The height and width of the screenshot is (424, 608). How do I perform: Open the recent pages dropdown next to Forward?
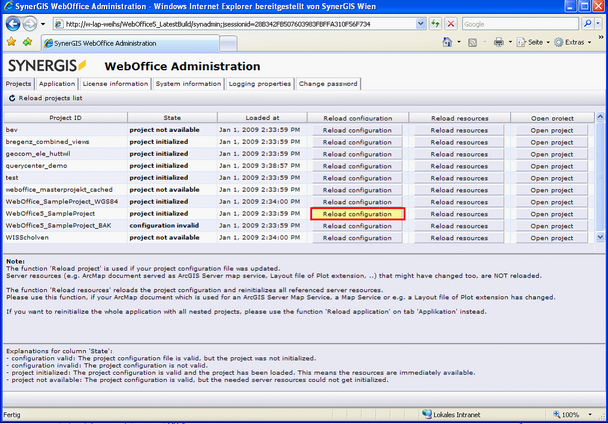pos(43,24)
